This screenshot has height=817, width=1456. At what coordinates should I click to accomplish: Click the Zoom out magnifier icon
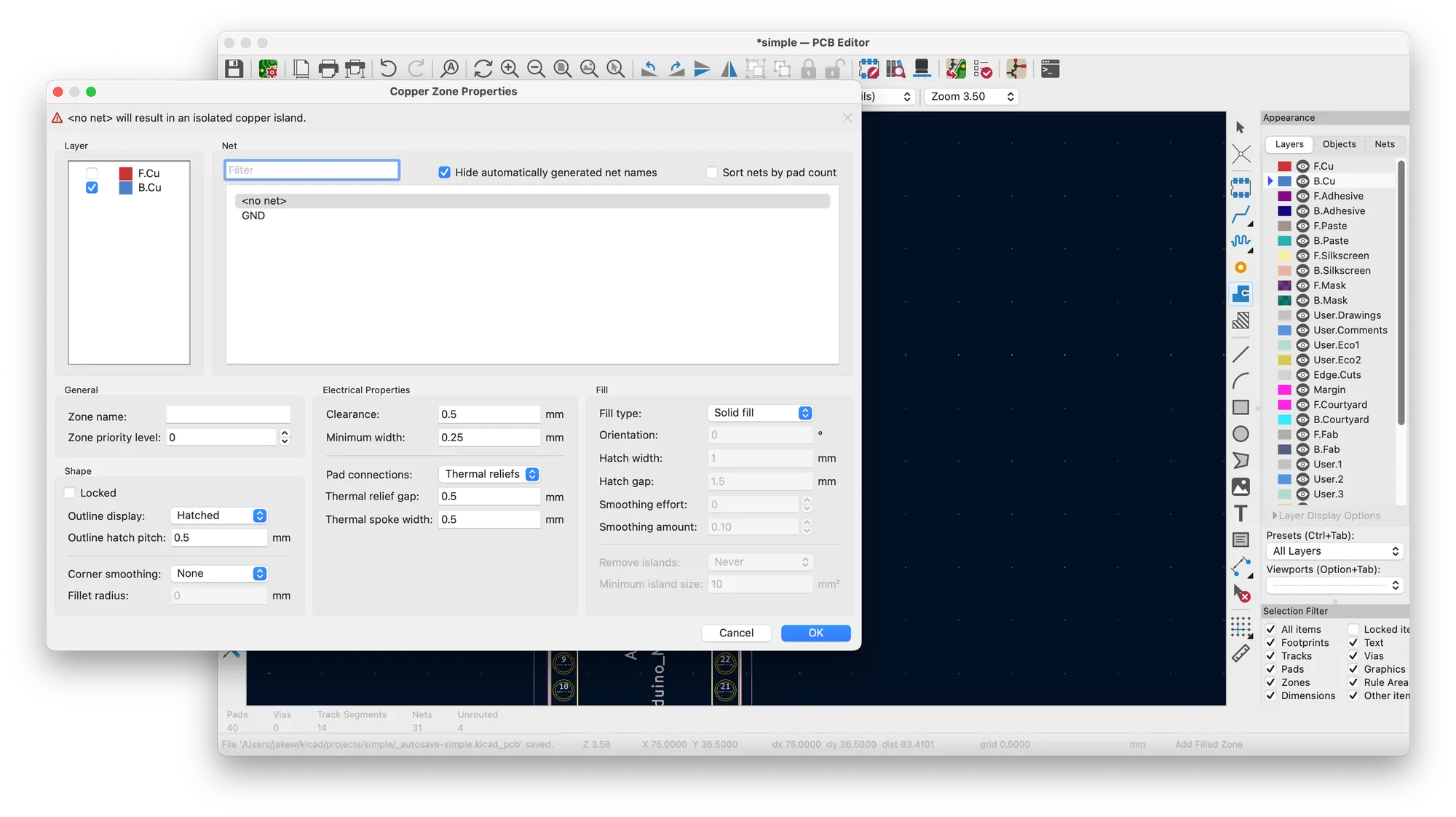[x=536, y=69]
